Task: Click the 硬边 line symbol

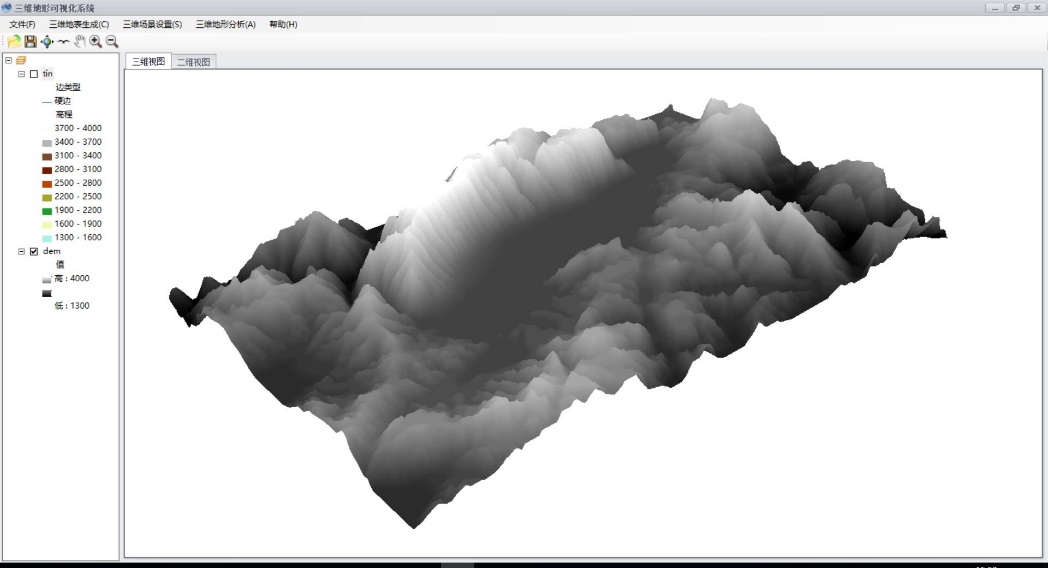Action: point(47,102)
